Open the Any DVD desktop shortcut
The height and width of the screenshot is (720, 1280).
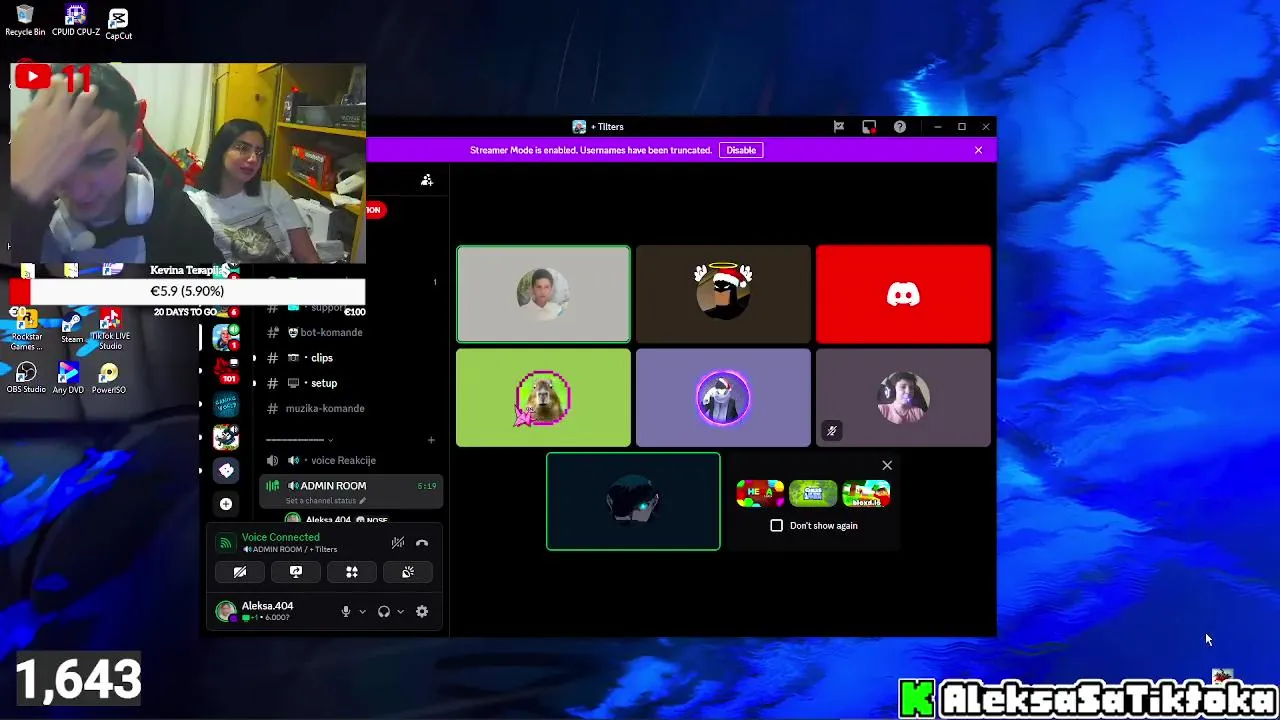pyautogui.click(x=68, y=378)
